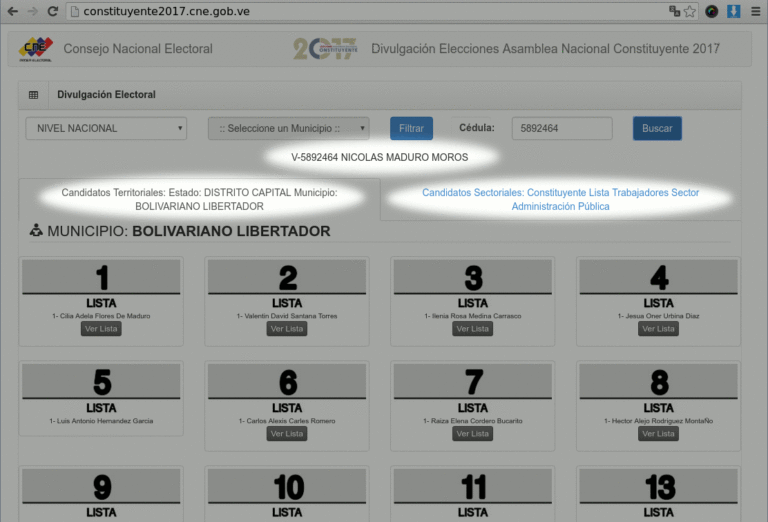Switch to the Candidatos Sectoriales tab
The image size is (768, 522).
(560, 199)
